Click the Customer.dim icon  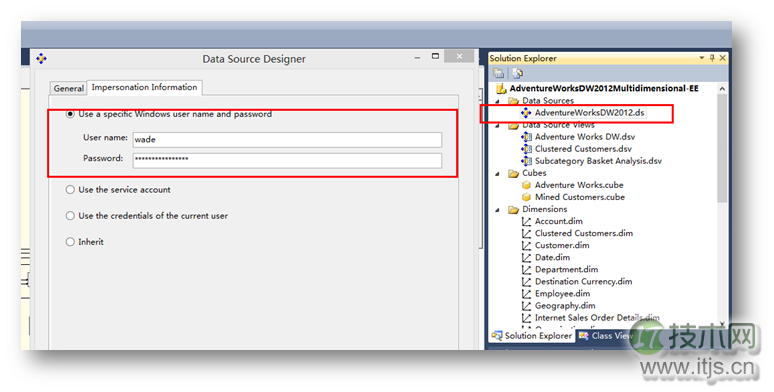click(526, 245)
